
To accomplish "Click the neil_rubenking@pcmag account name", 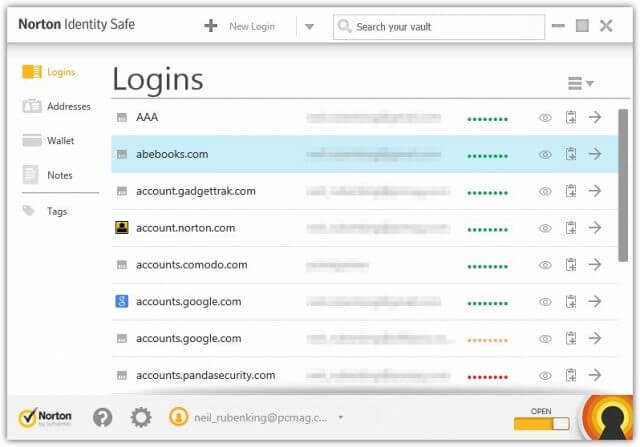I will pyautogui.click(x=260, y=418).
